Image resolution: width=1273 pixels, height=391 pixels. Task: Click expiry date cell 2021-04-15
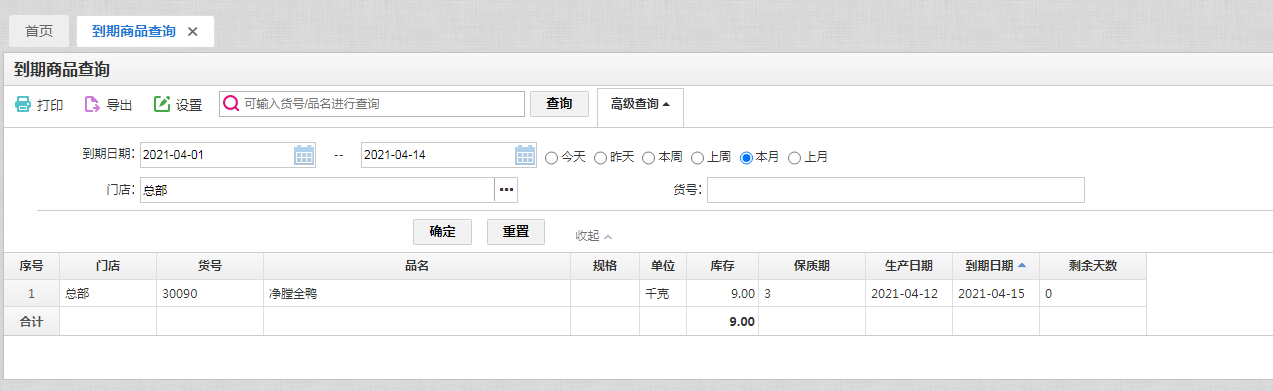(995, 294)
